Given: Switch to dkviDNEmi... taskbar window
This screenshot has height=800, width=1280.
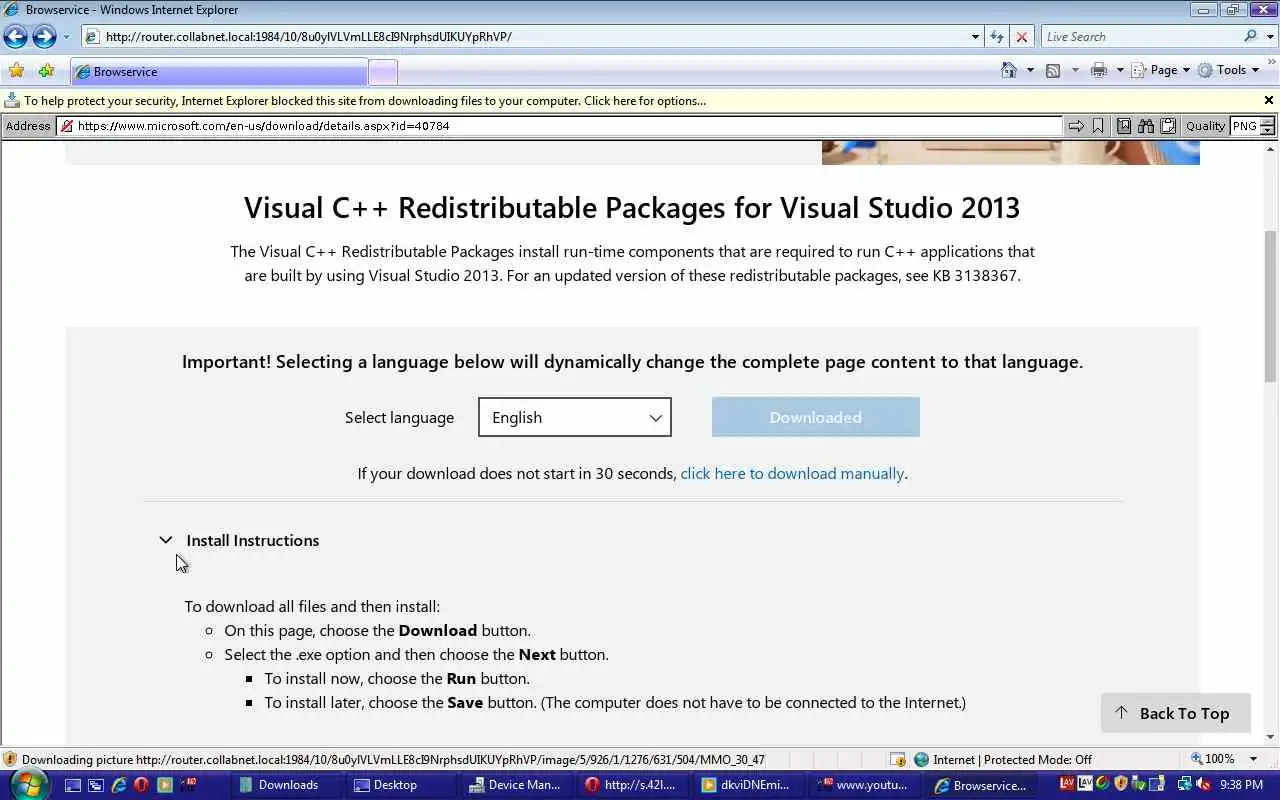Looking at the screenshot, I should pyautogui.click(x=748, y=785).
